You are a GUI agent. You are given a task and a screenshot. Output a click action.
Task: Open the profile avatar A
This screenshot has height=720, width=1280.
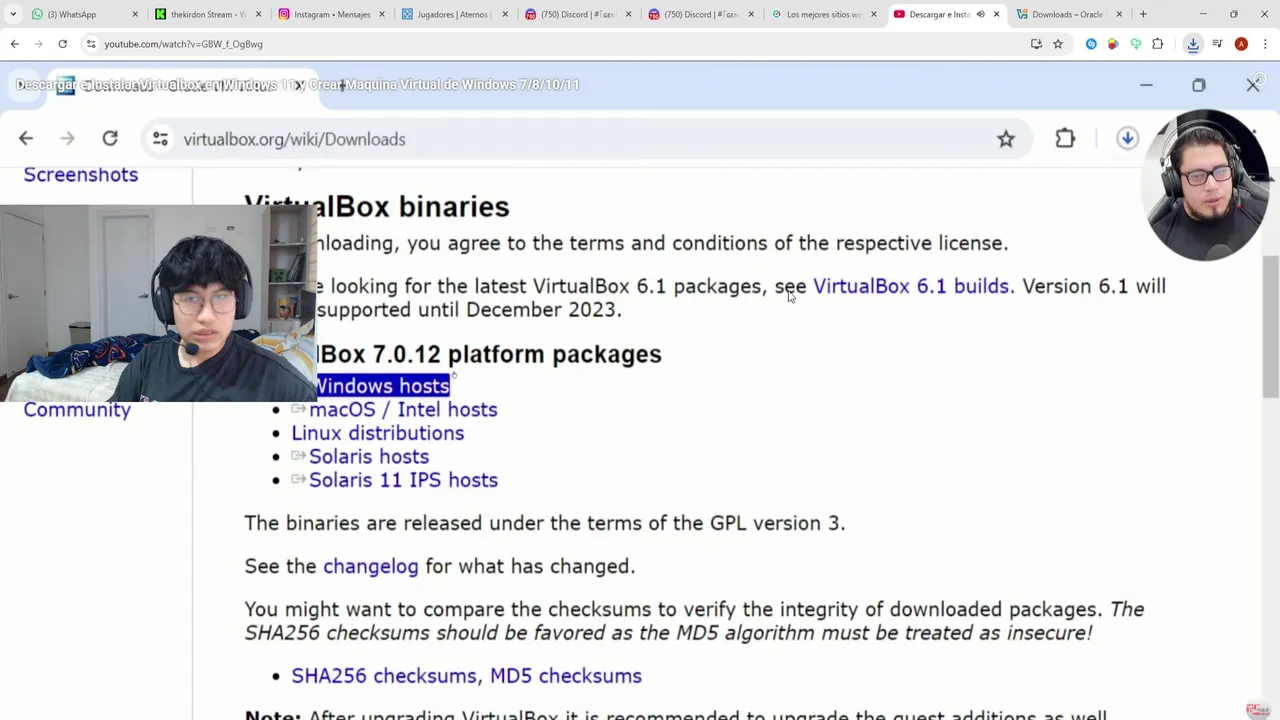point(1241,44)
